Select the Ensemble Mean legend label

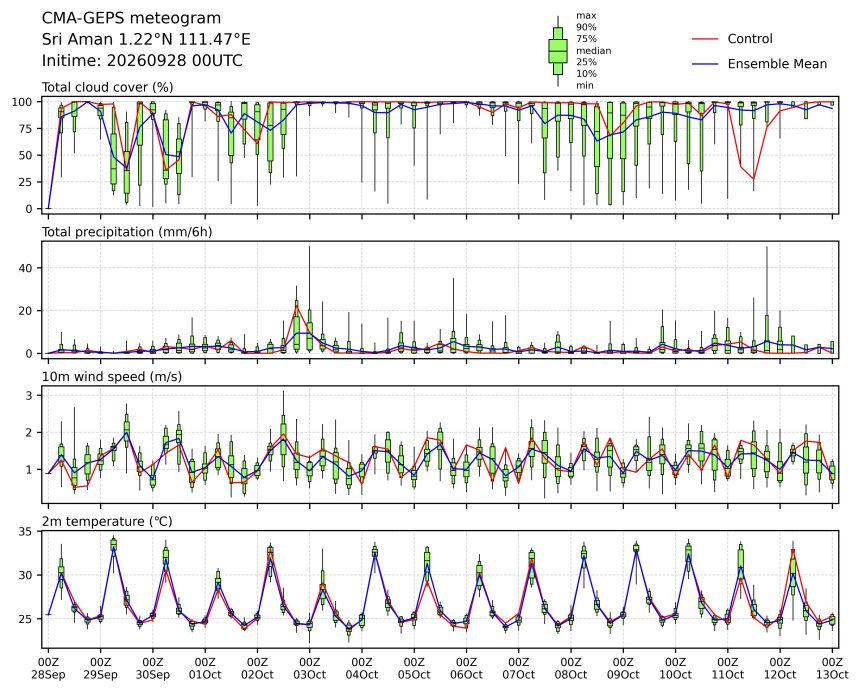777,64
